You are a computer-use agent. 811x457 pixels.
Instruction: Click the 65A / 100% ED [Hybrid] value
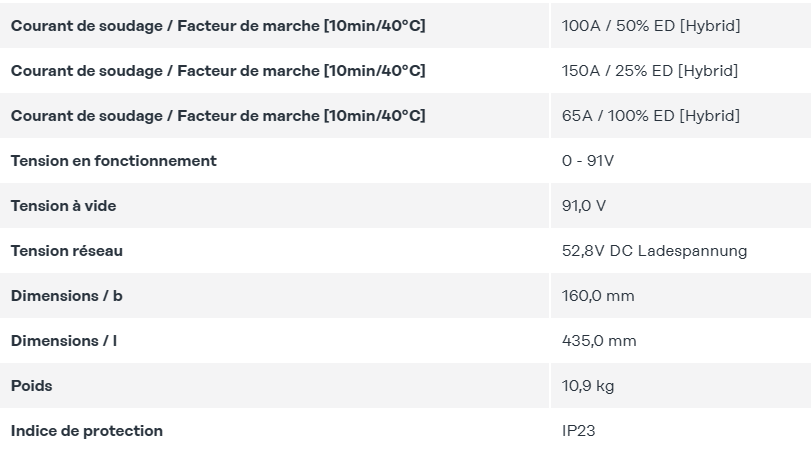click(651, 116)
